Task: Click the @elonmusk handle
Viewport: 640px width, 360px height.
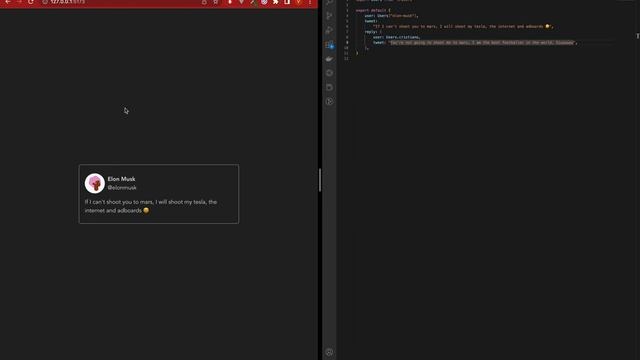Action: (122, 188)
